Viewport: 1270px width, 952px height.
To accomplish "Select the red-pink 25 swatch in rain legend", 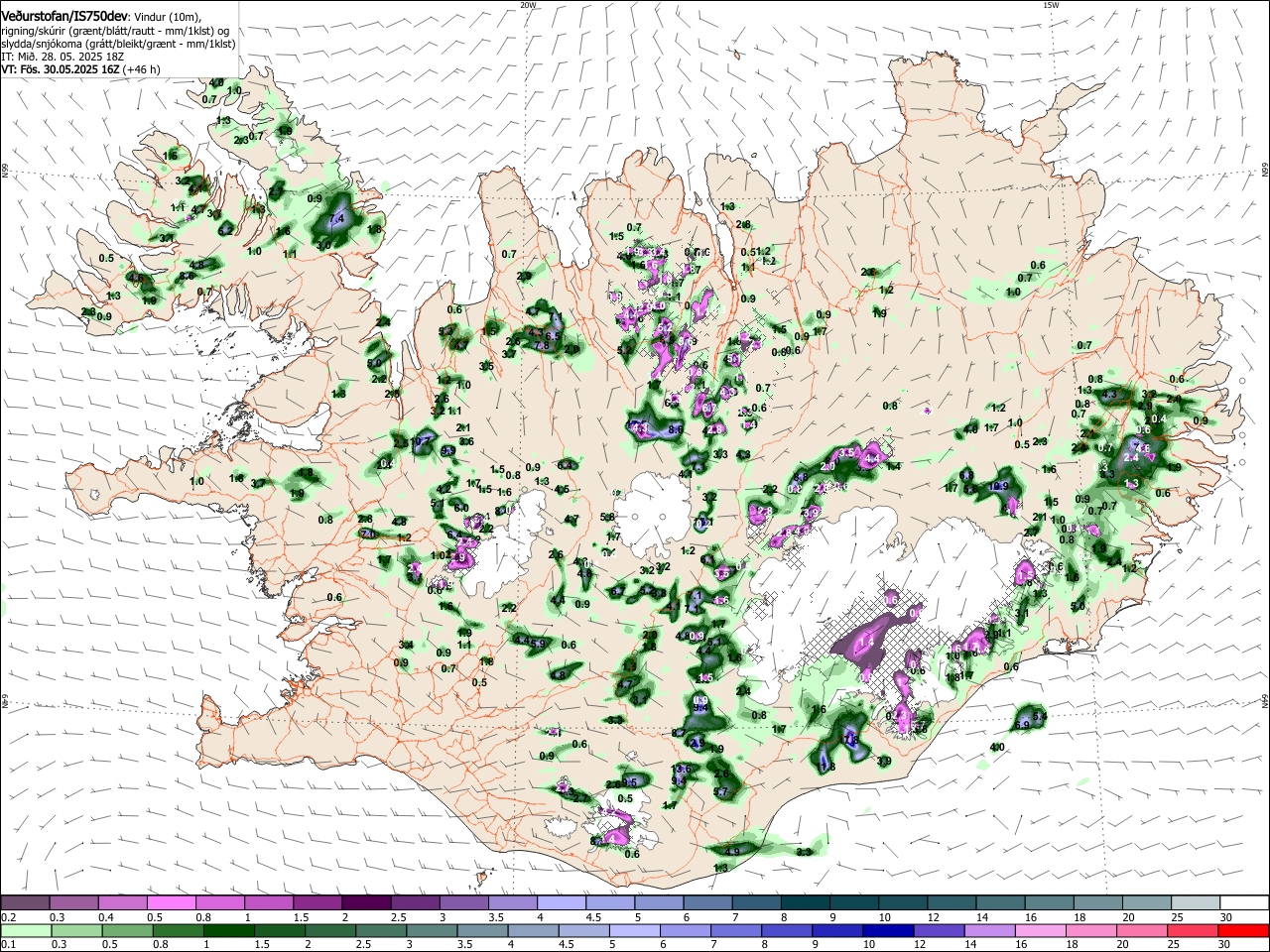I will (1193, 930).
